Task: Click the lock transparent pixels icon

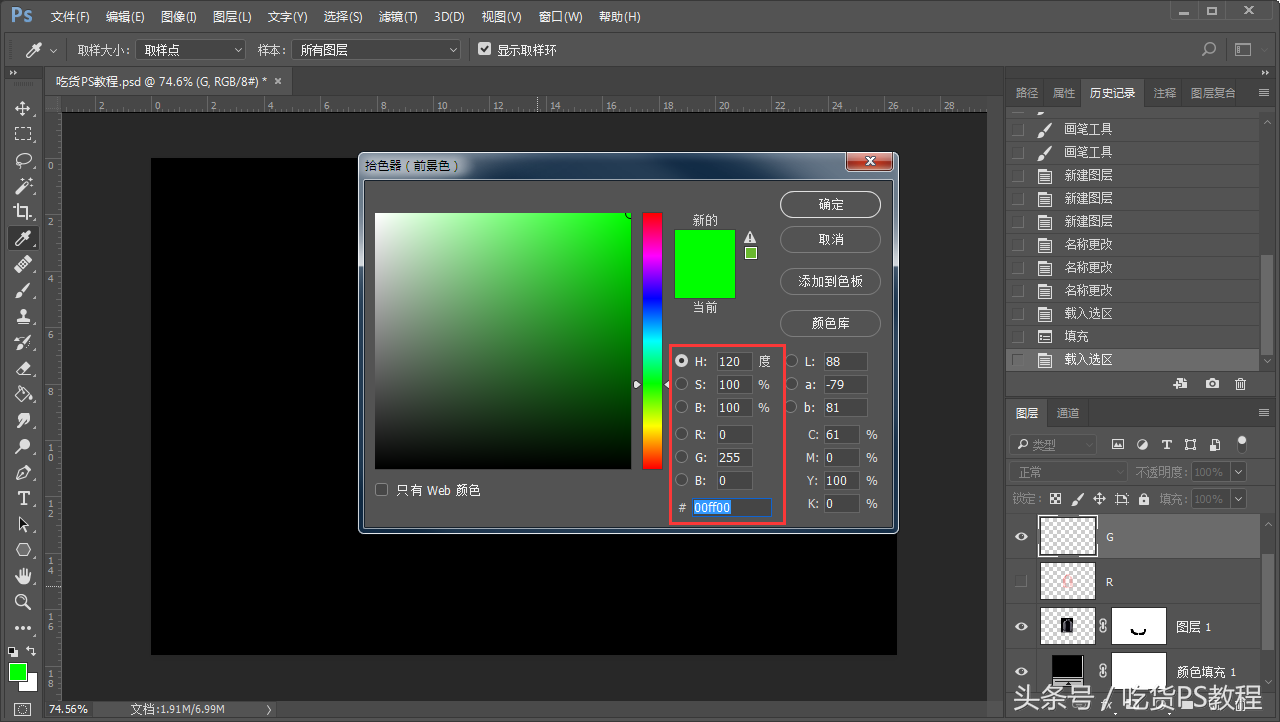Action: [x=1055, y=499]
